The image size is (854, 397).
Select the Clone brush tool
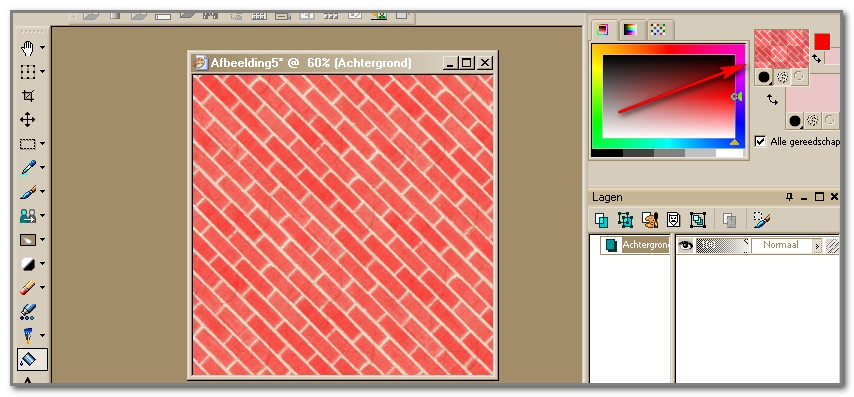pyautogui.click(x=28, y=216)
